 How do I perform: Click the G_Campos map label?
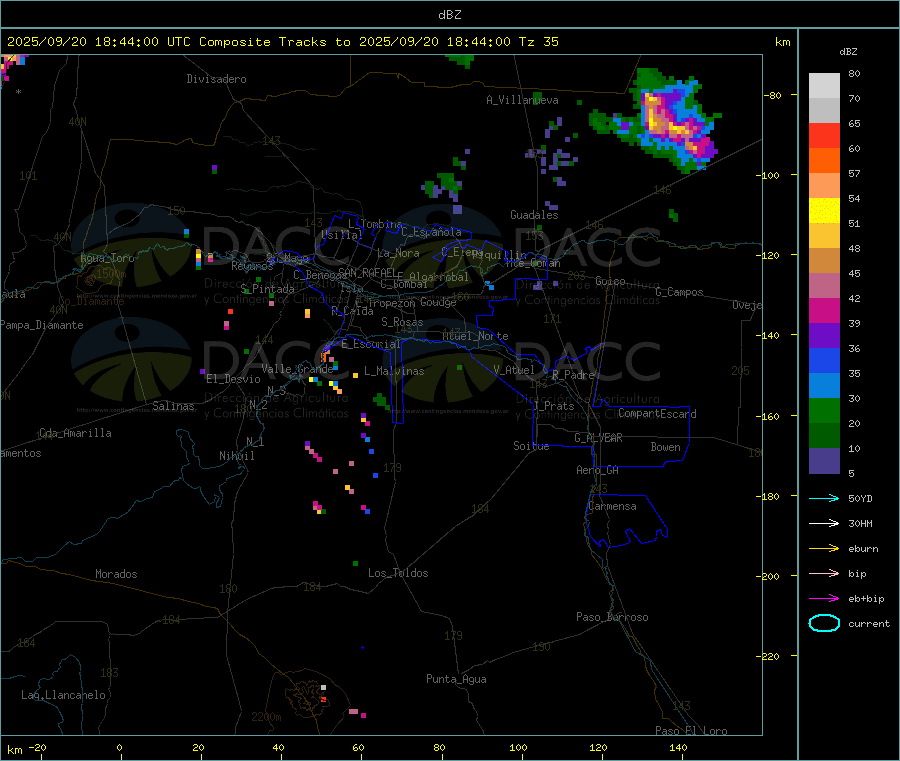click(x=679, y=292)
